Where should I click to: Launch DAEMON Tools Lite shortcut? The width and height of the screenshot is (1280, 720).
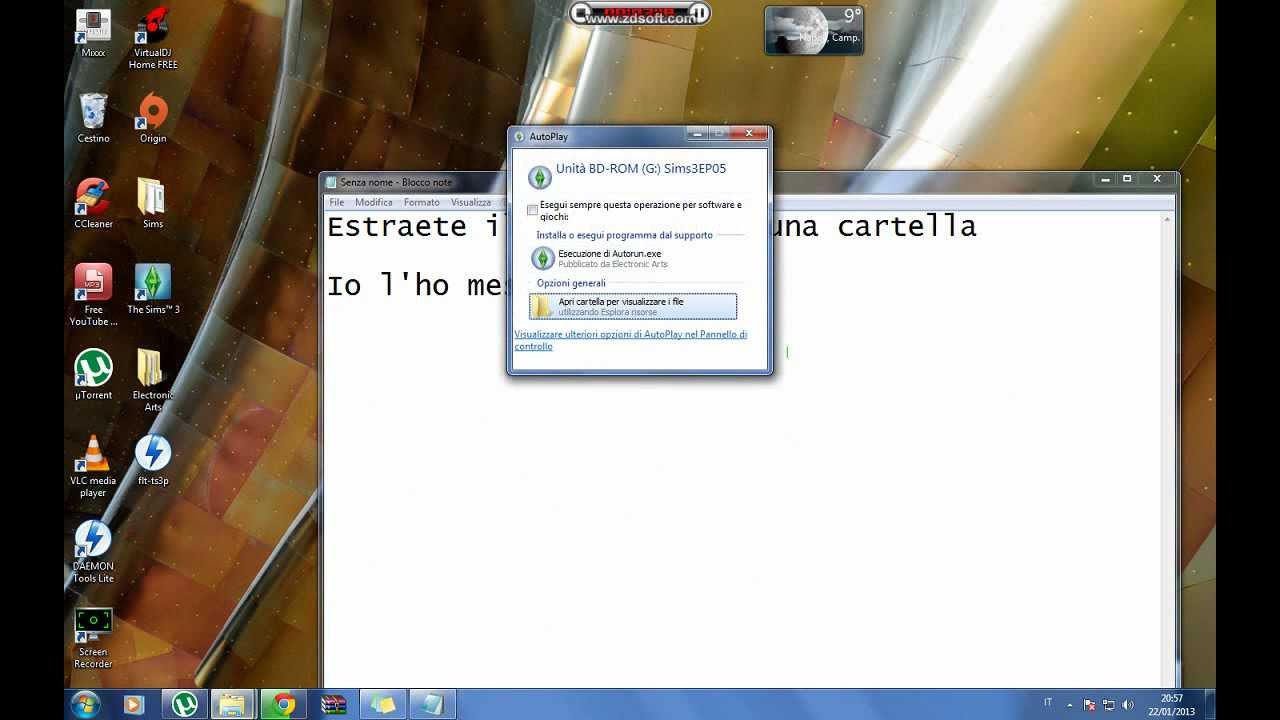point(93,552)
